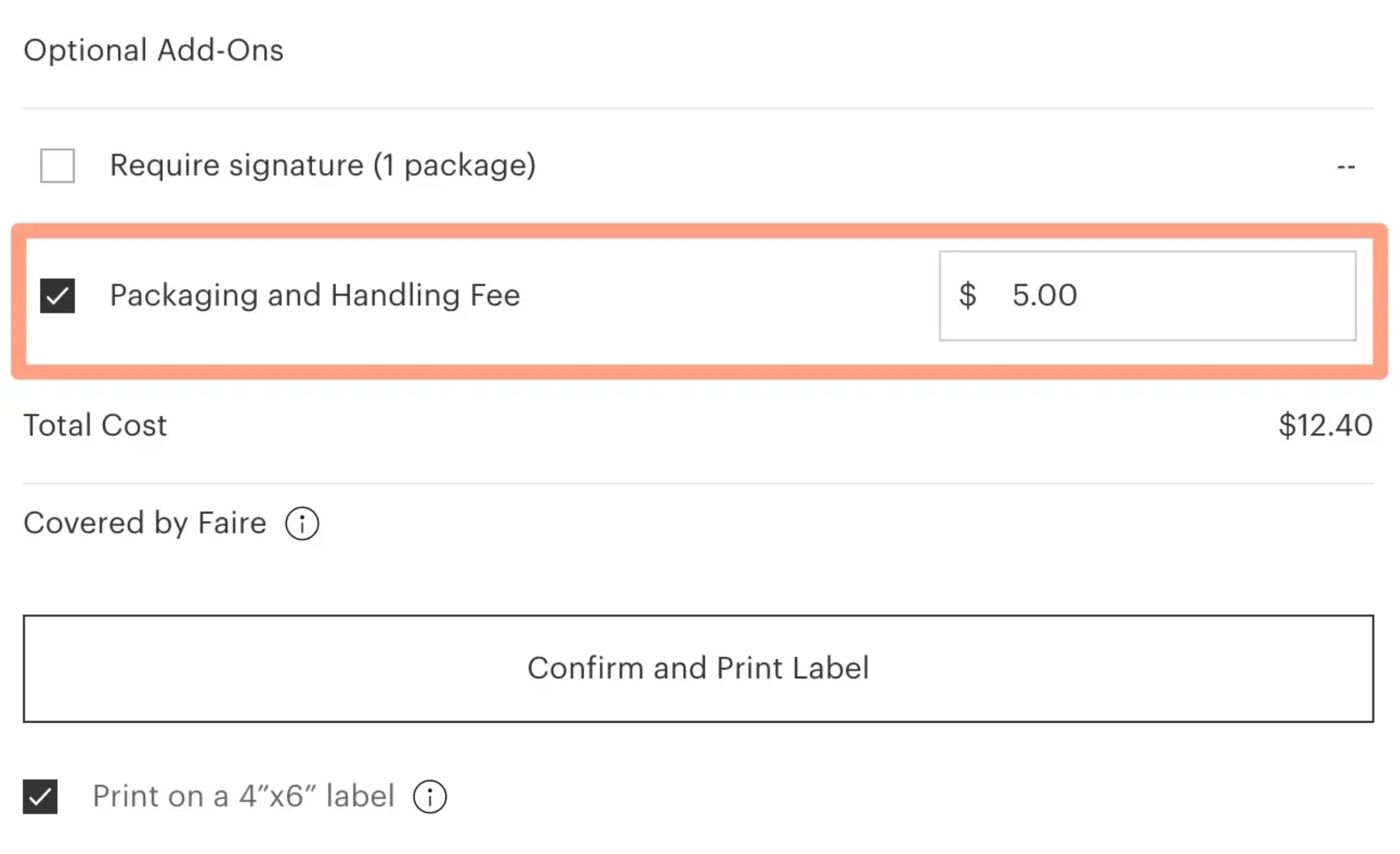Image resolution: width=1400 pixels, height=854 pixels.
Task: Click the dollar sign in fee field
Action: pos(968,295)
